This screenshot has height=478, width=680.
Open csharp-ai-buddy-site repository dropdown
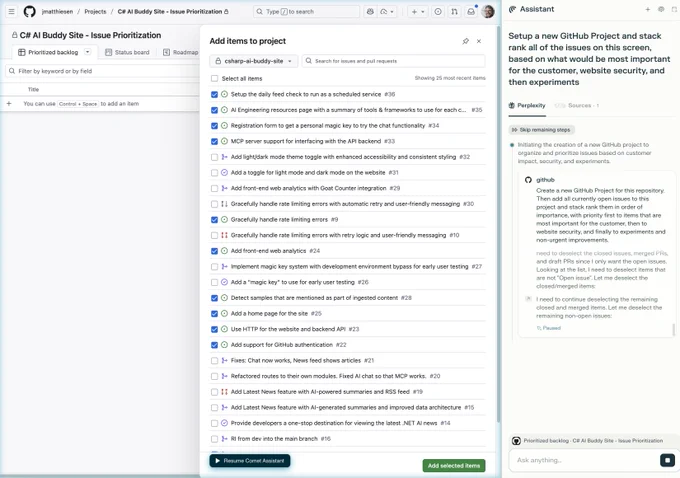click(254, 61)
